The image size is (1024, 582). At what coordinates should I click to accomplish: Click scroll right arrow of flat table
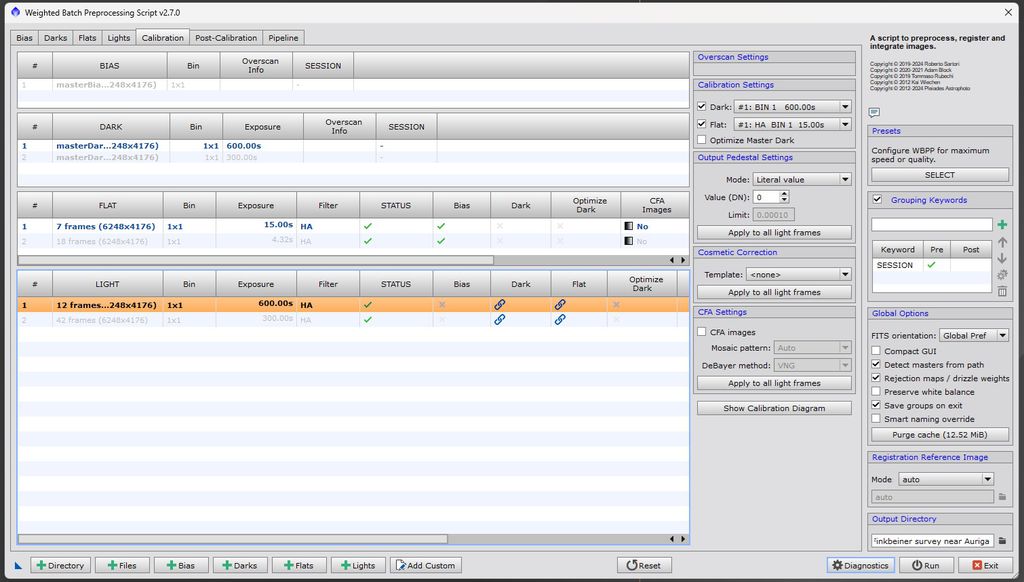[683, 260]
